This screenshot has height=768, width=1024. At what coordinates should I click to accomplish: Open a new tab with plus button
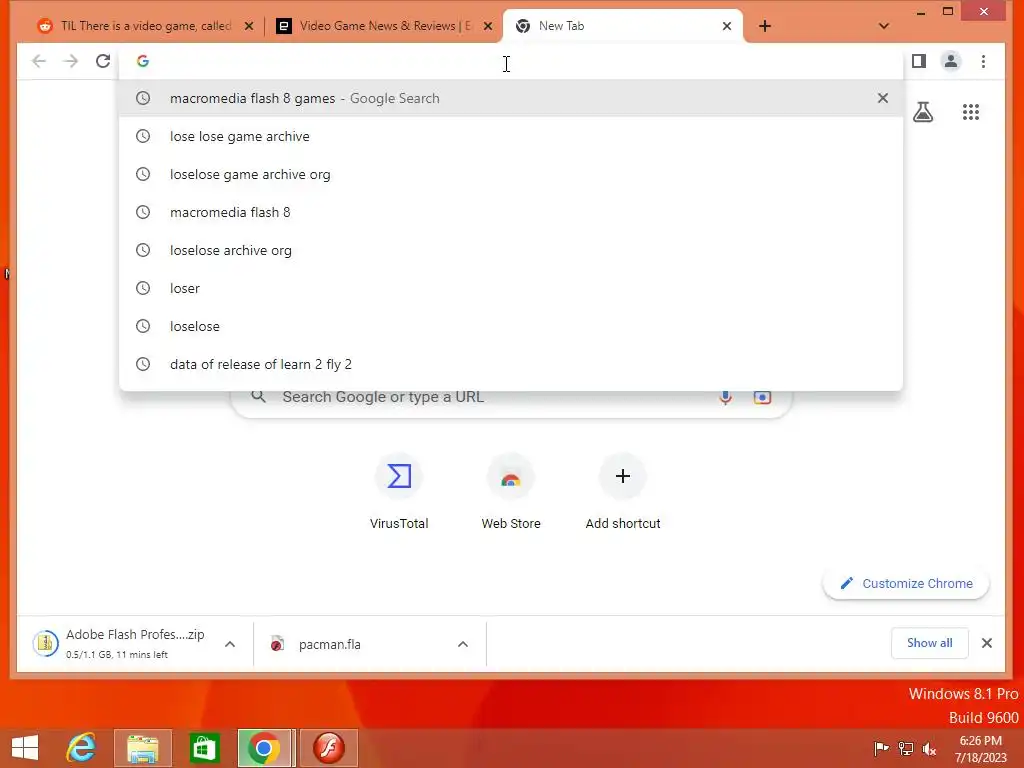765,26
